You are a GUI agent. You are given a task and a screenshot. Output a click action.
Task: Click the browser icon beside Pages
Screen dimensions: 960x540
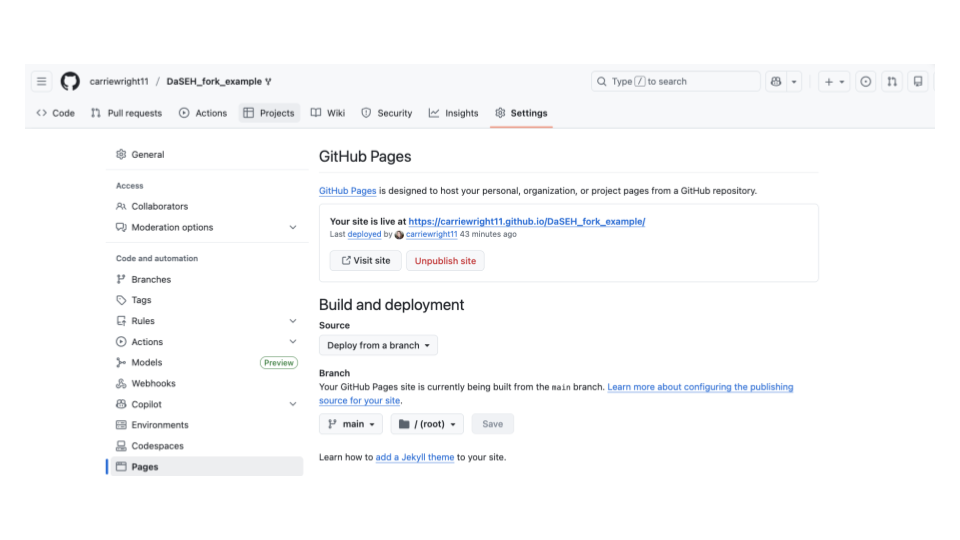click(x=121, y=467)
